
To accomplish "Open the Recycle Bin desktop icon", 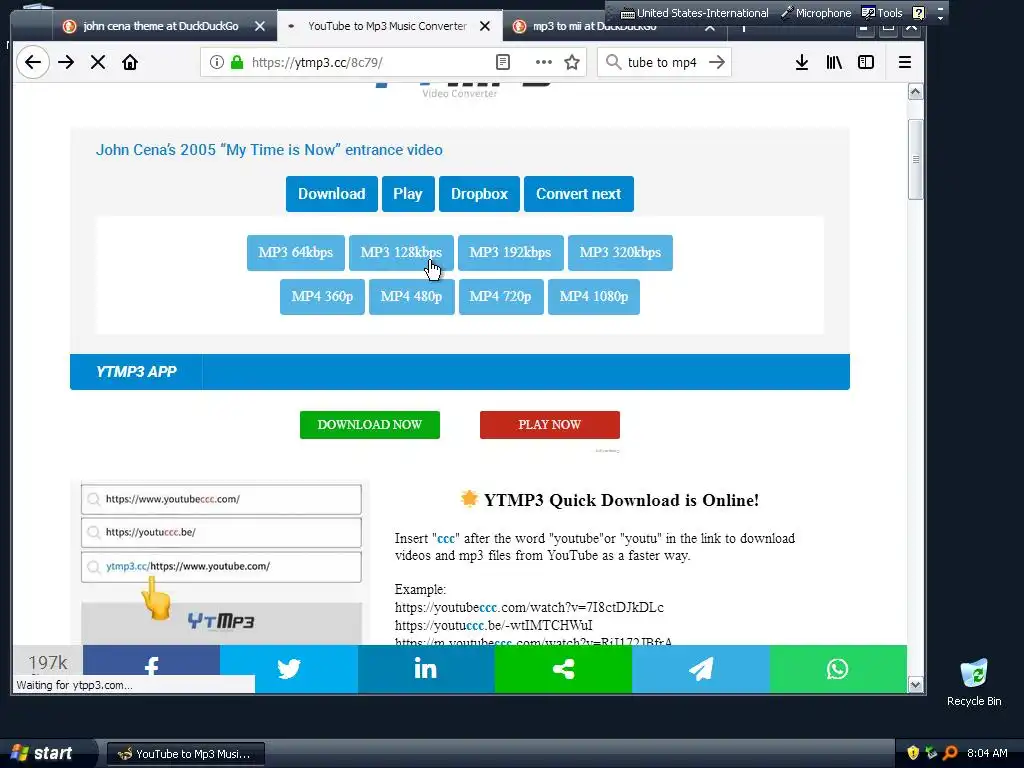I will pos(974,682).
